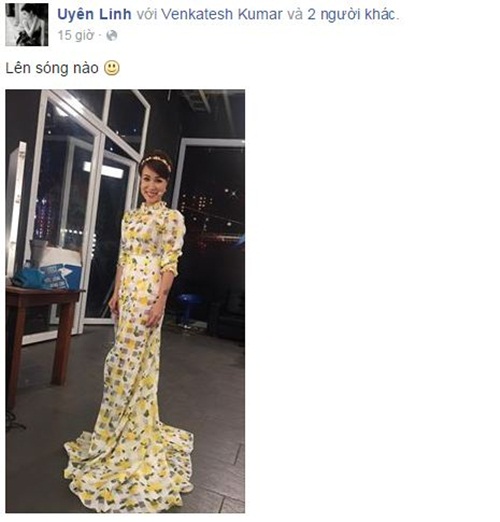This screenshot has height=522, width=500.
Task: Enlarge the attached post photo
Action: pyautogui.click(x=125, y=301)
